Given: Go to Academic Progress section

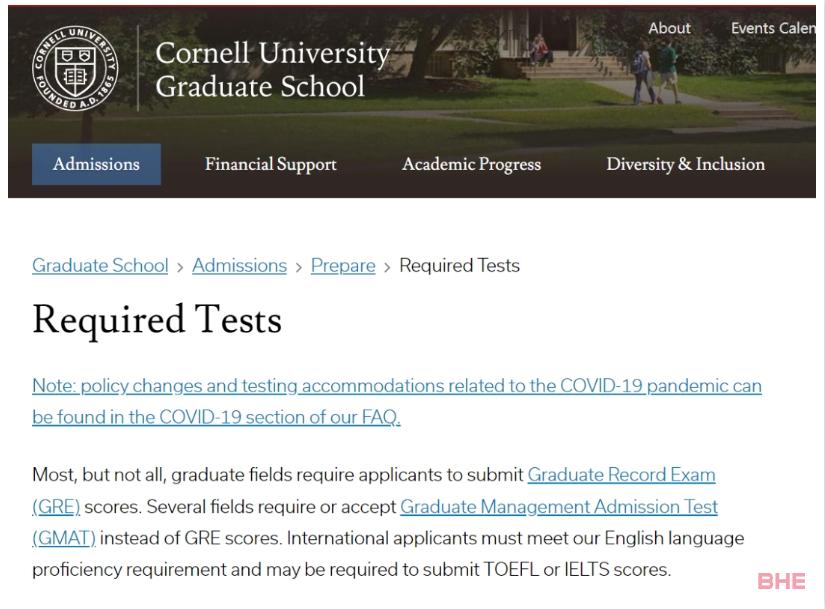Looking at the screenshot, I should coord(471,164).
